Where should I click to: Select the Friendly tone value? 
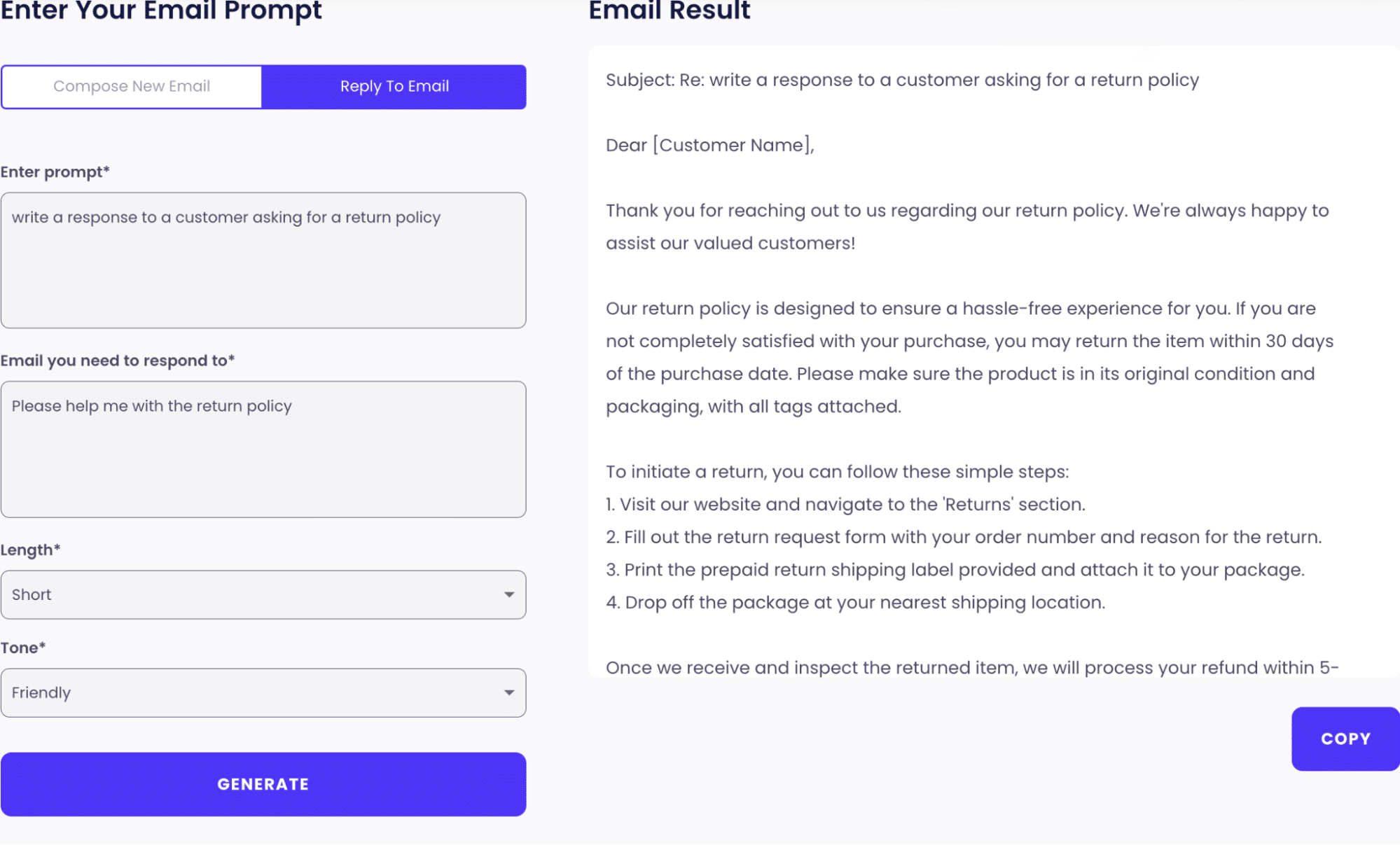click(x=41, y=692)
